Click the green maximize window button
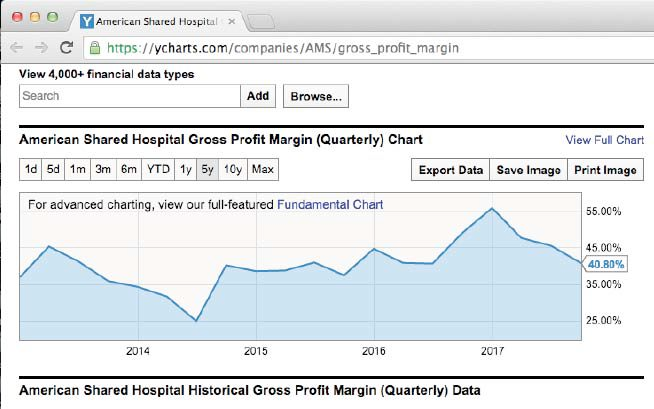The width and height of the screenshot is (654, 409). pyautogui.click(x=53, y=17)
